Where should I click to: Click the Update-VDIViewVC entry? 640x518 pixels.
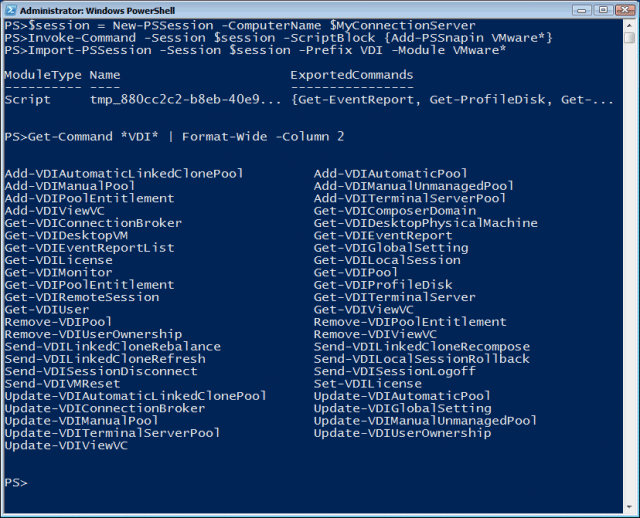coord(66,446)
